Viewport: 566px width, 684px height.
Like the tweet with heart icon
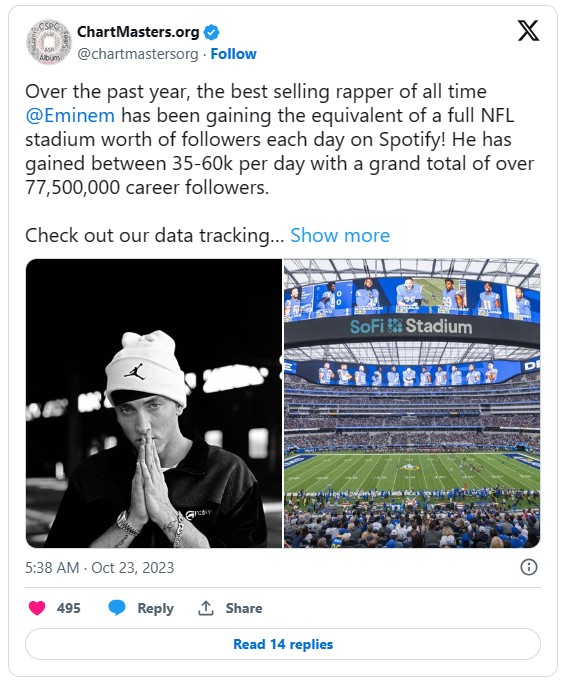pyautogui.click(x=37, y=608)
